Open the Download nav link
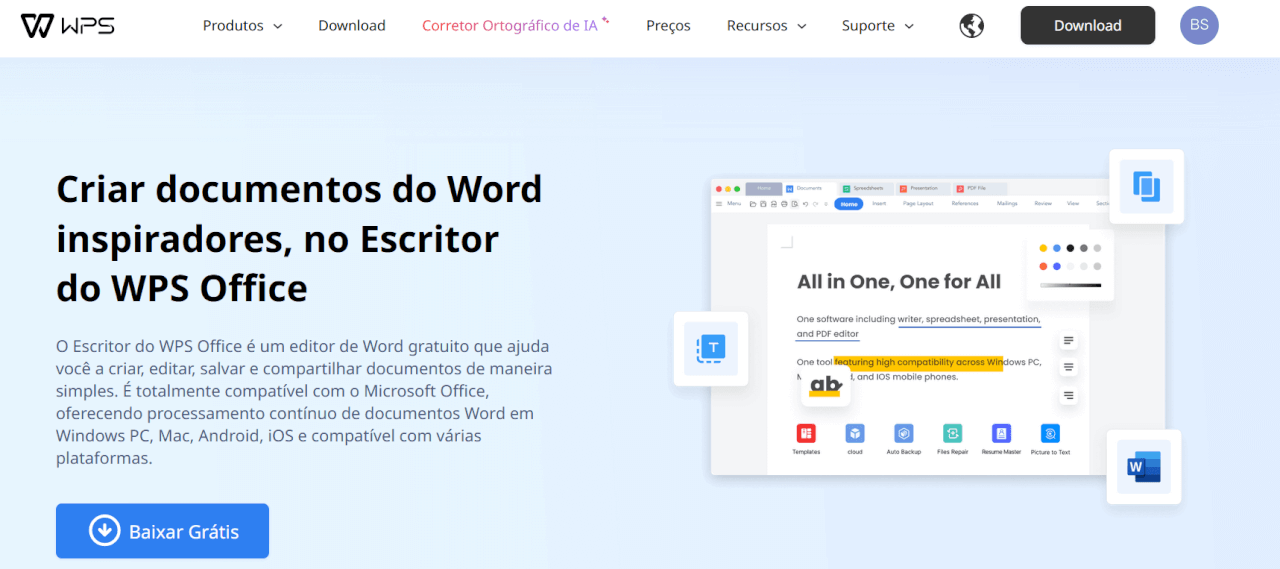1280x569 pixels. coord(352,26)
